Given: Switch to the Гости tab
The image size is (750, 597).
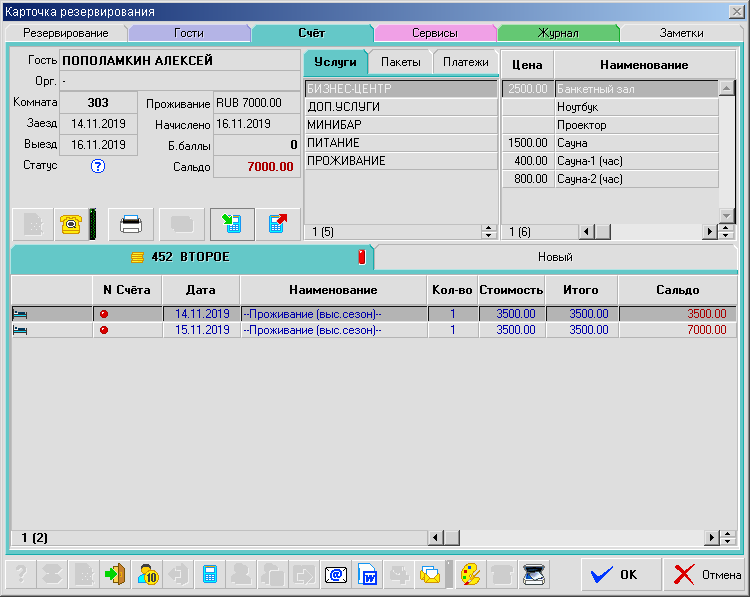Looking at the screenshot, I should pyautogui.click(x=188, y=33).
